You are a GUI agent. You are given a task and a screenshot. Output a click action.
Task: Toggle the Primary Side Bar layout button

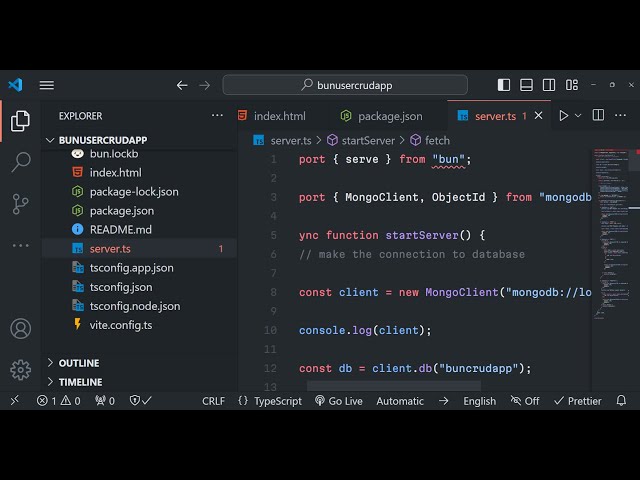[x=504, y=85]
